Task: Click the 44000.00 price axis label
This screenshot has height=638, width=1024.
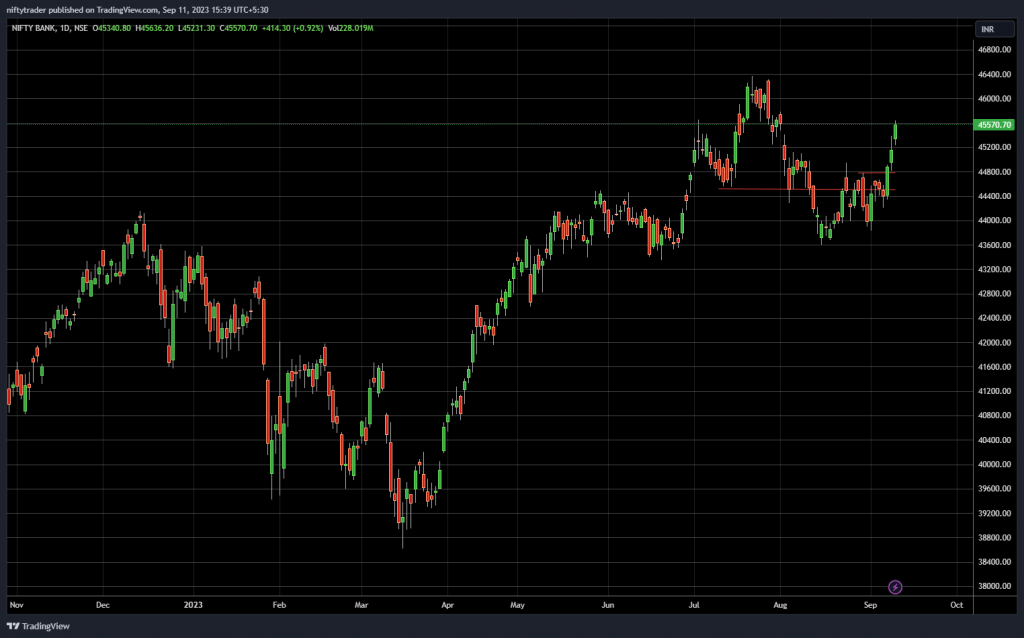Action: tap(994, 221)
